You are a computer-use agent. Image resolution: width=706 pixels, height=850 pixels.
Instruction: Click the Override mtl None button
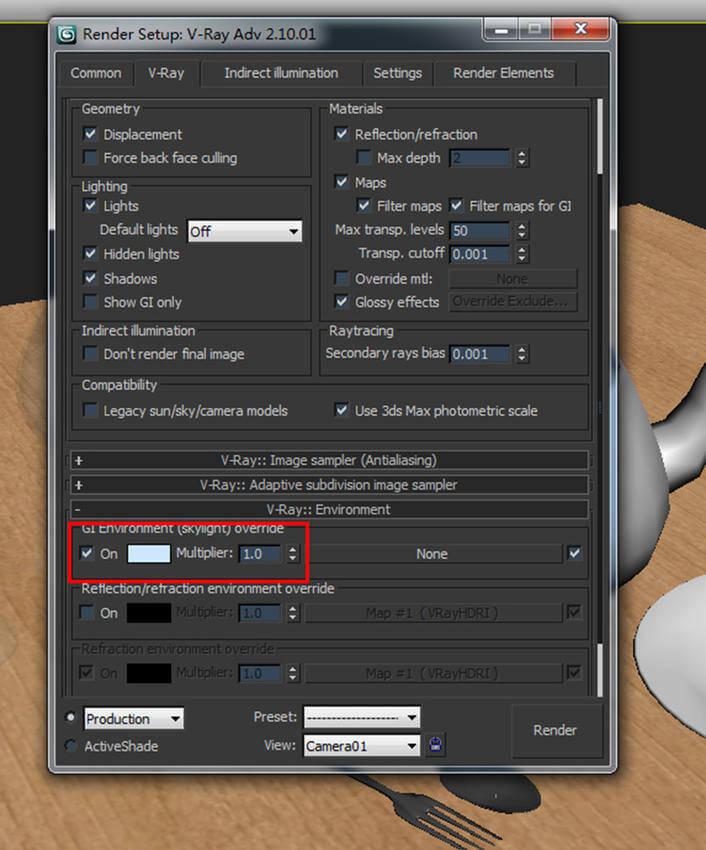(x=513, y=279)
